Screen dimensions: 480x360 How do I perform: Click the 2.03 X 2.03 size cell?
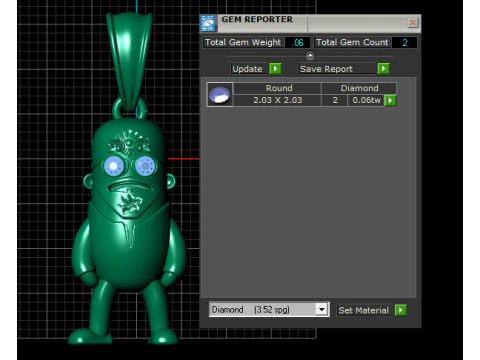277,100
